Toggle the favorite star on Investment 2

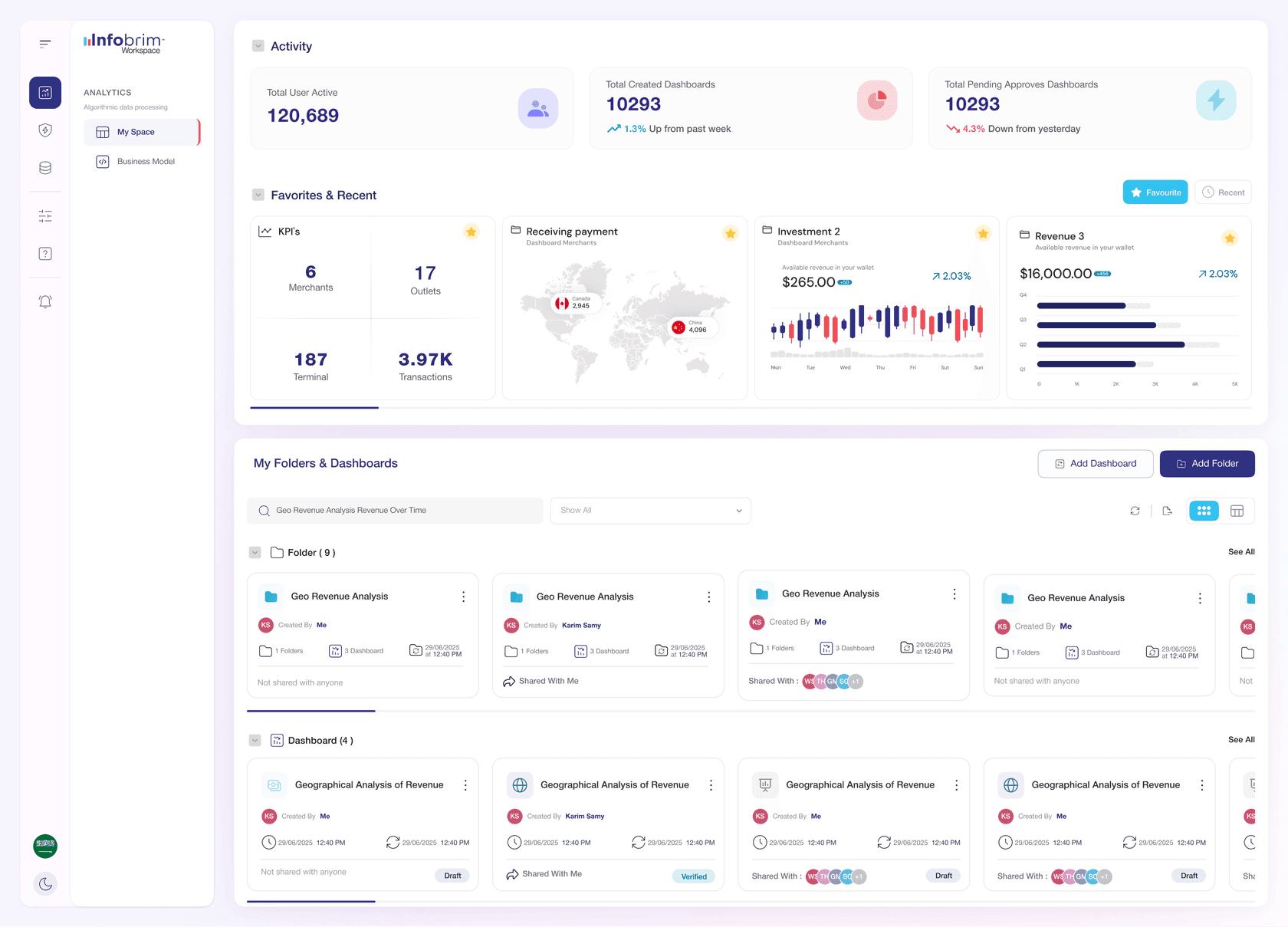983,233
